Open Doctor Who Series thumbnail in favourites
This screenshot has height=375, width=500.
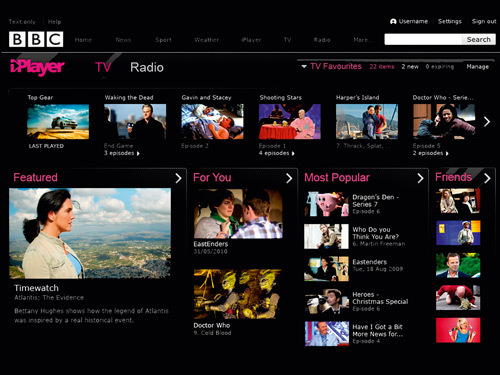tap(444, 122)
